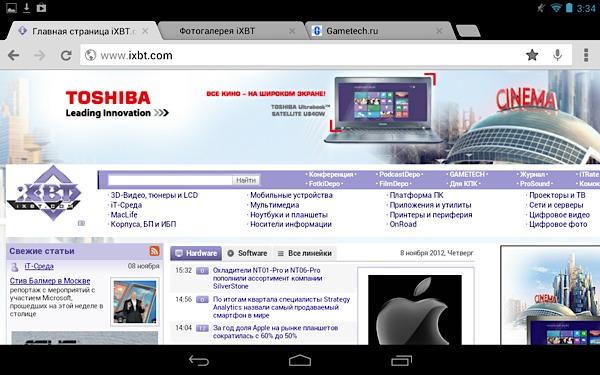Open the Chrome three-dot overflow menu
This screenshot has width=600, height=375.
586,55
